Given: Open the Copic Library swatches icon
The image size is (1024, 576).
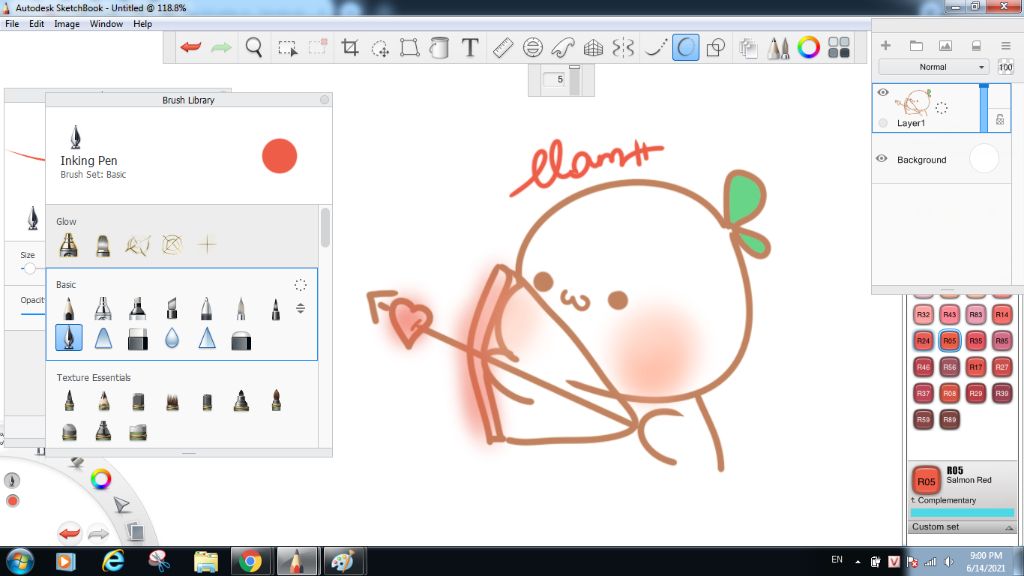Looking at the screenshot, I should pyautogui.click(x=839, y=48).
